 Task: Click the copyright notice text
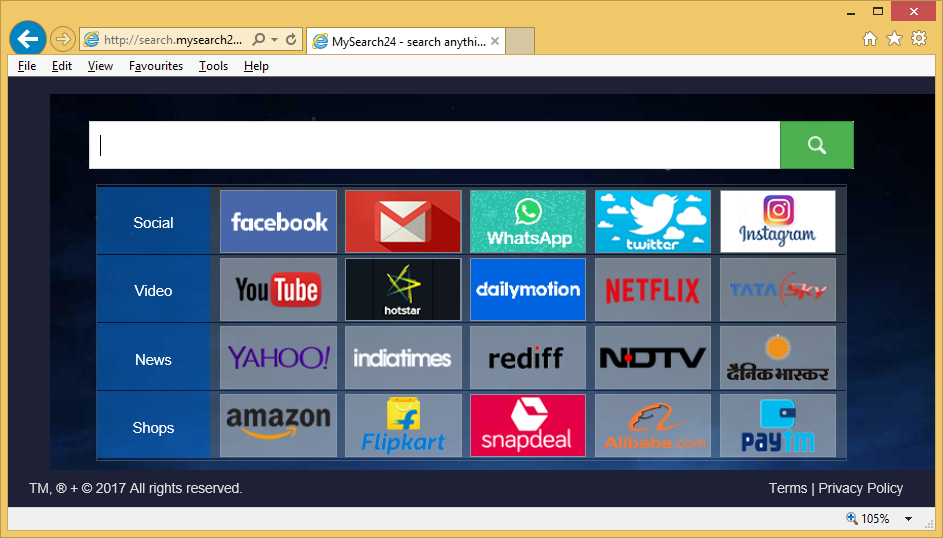(136, 488)
